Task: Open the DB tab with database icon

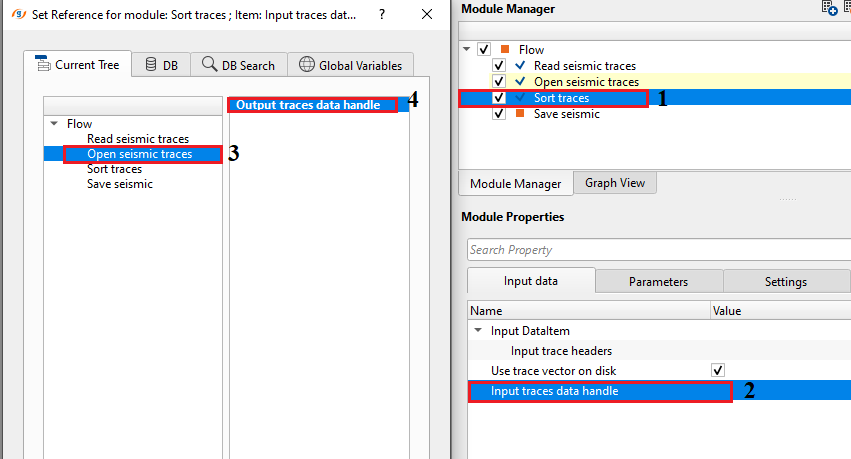Action: (x=161, y=65)
